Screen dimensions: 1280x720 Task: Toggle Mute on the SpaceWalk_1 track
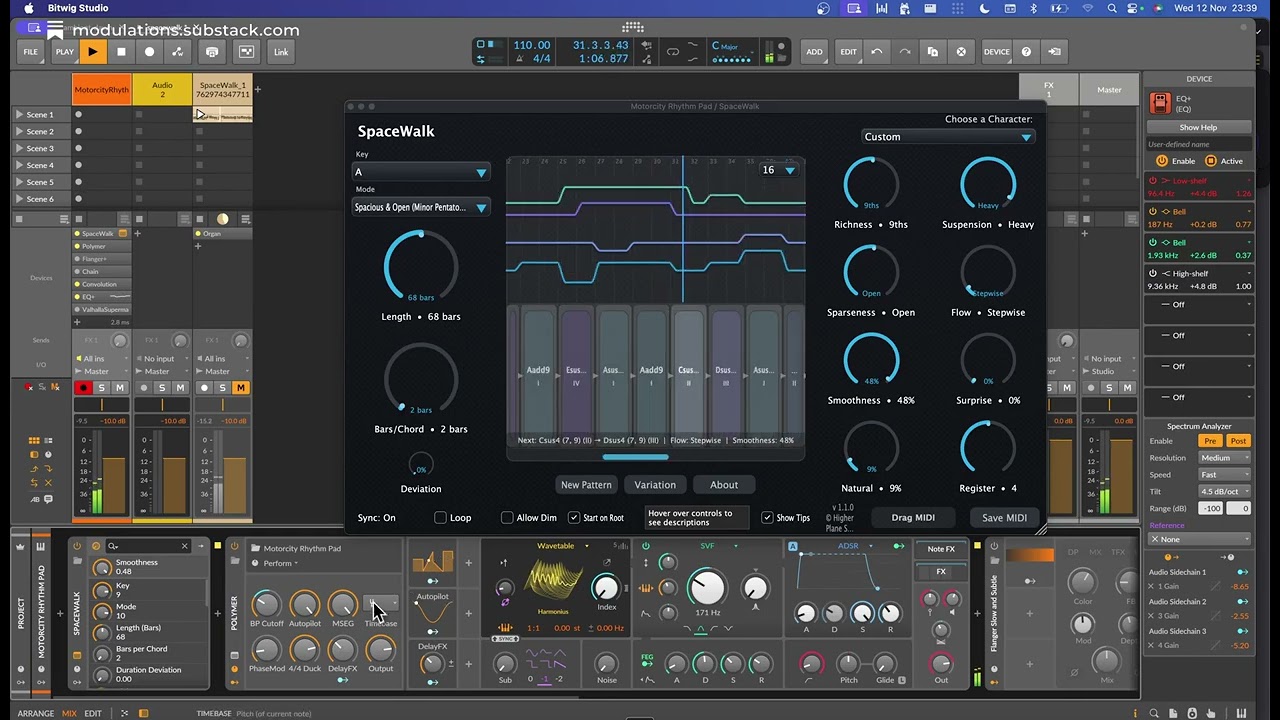(x=240, y=388)
